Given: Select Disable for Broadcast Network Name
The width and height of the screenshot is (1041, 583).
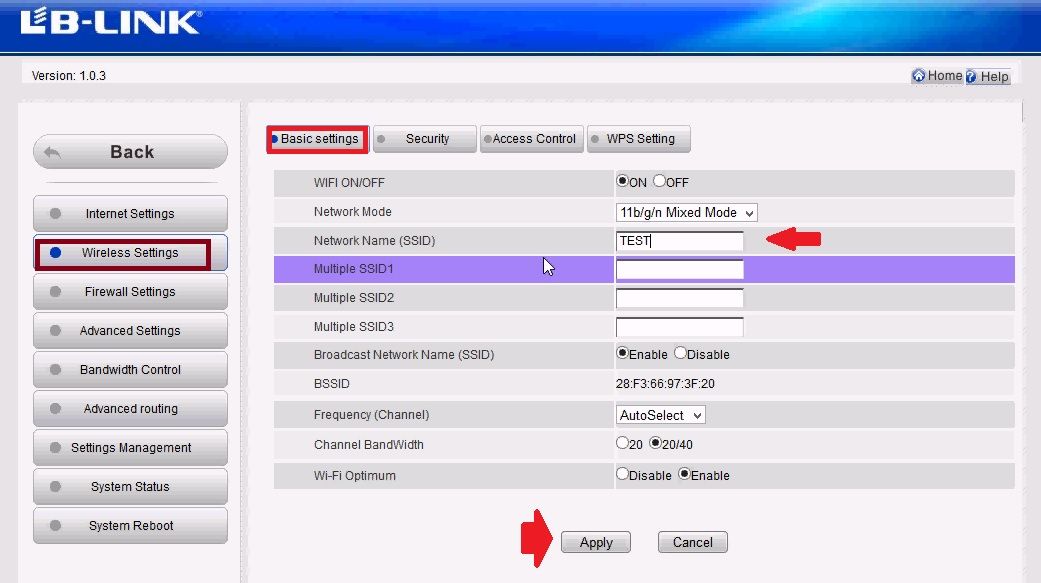Looking at the screenshot, I should [681, 353].
